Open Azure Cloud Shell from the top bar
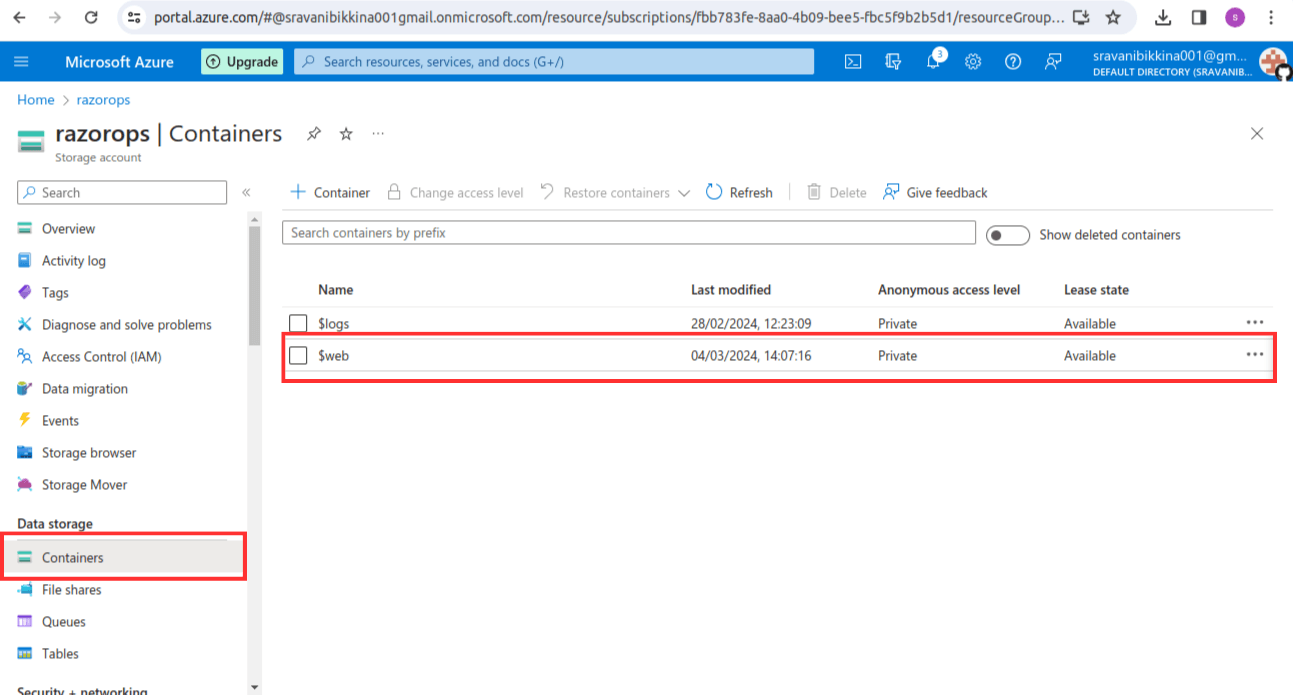 [852, 61]
